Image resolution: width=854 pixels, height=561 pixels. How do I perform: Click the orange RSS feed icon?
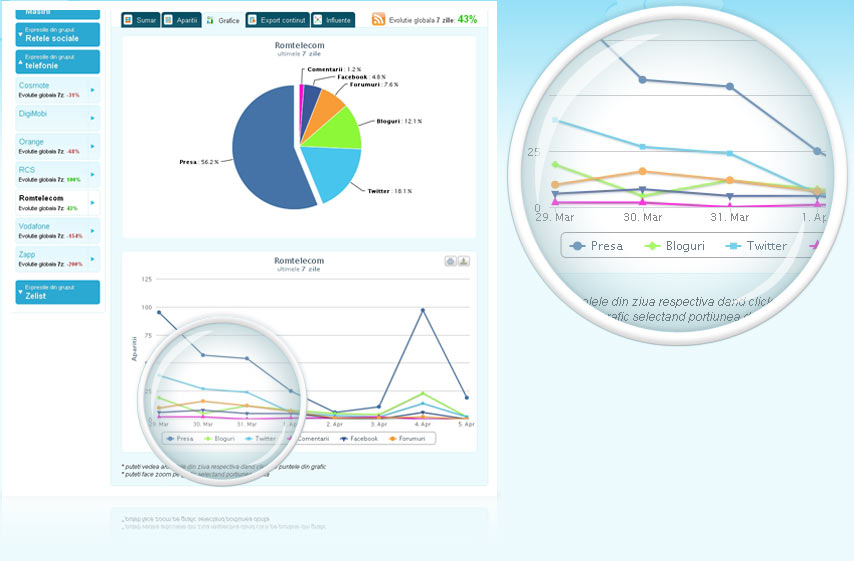[378, 20]
